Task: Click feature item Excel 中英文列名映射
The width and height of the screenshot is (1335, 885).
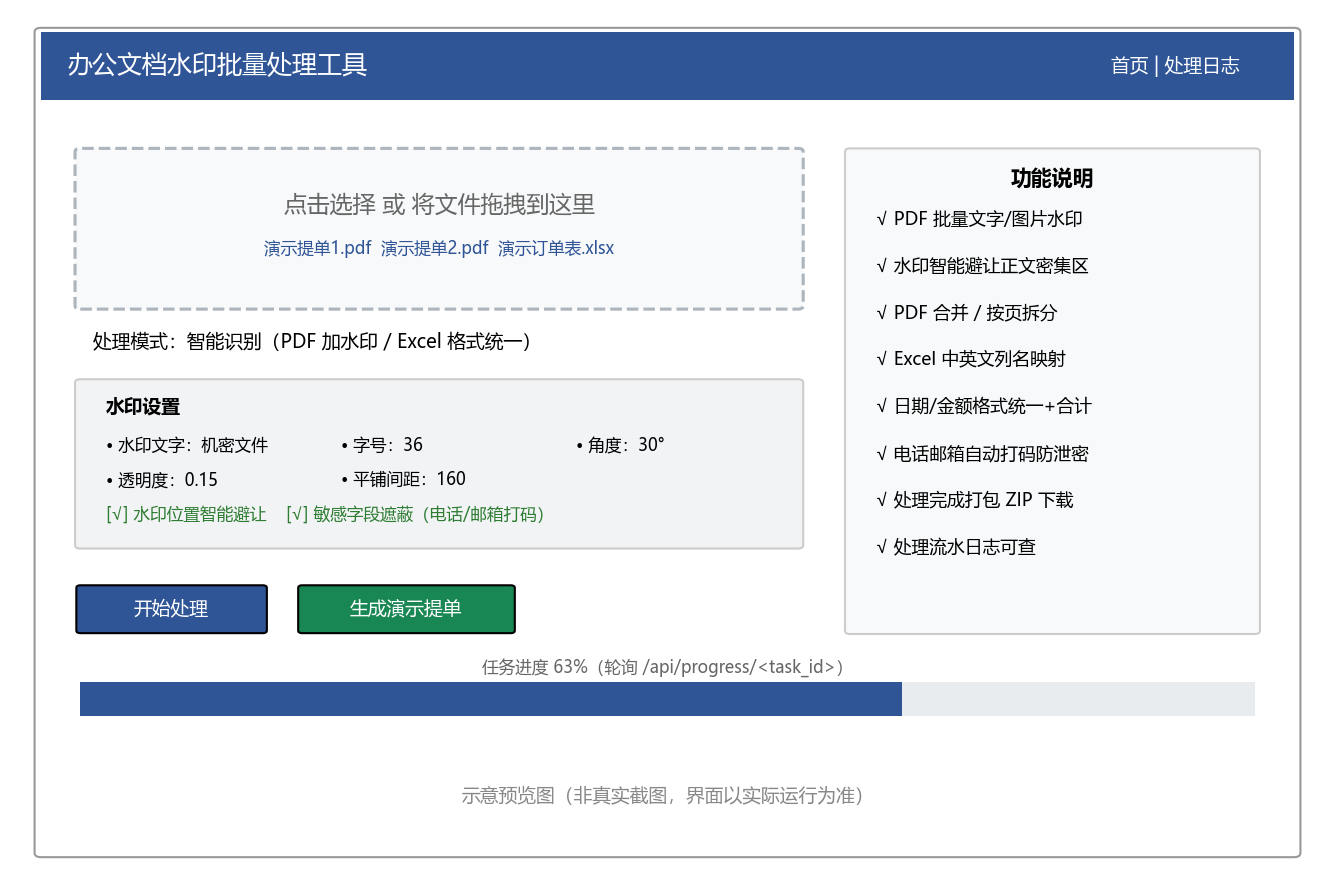Action: pos(973,360)
